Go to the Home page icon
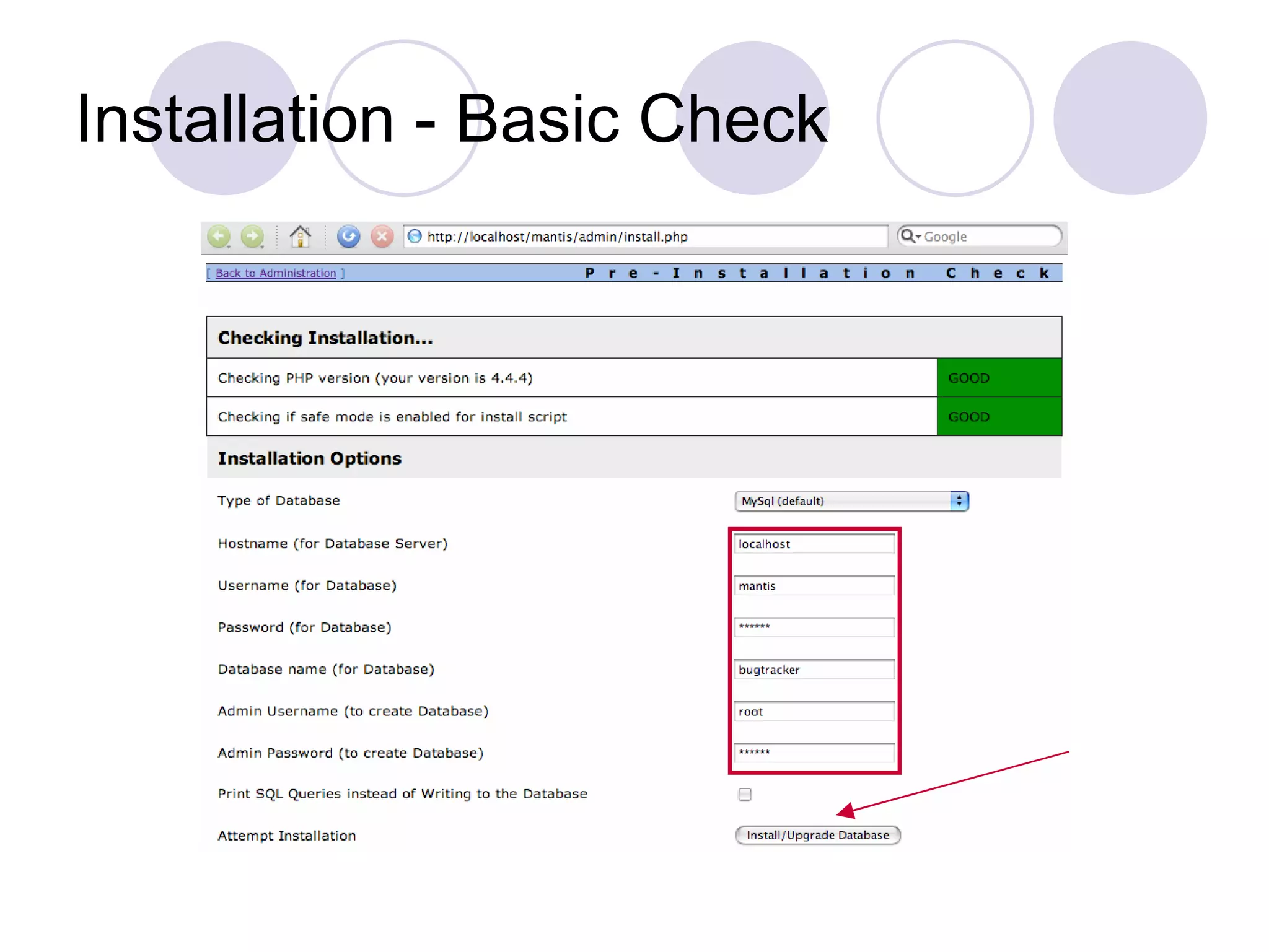Screen dimensions: 1269x952 pos(301,237)
